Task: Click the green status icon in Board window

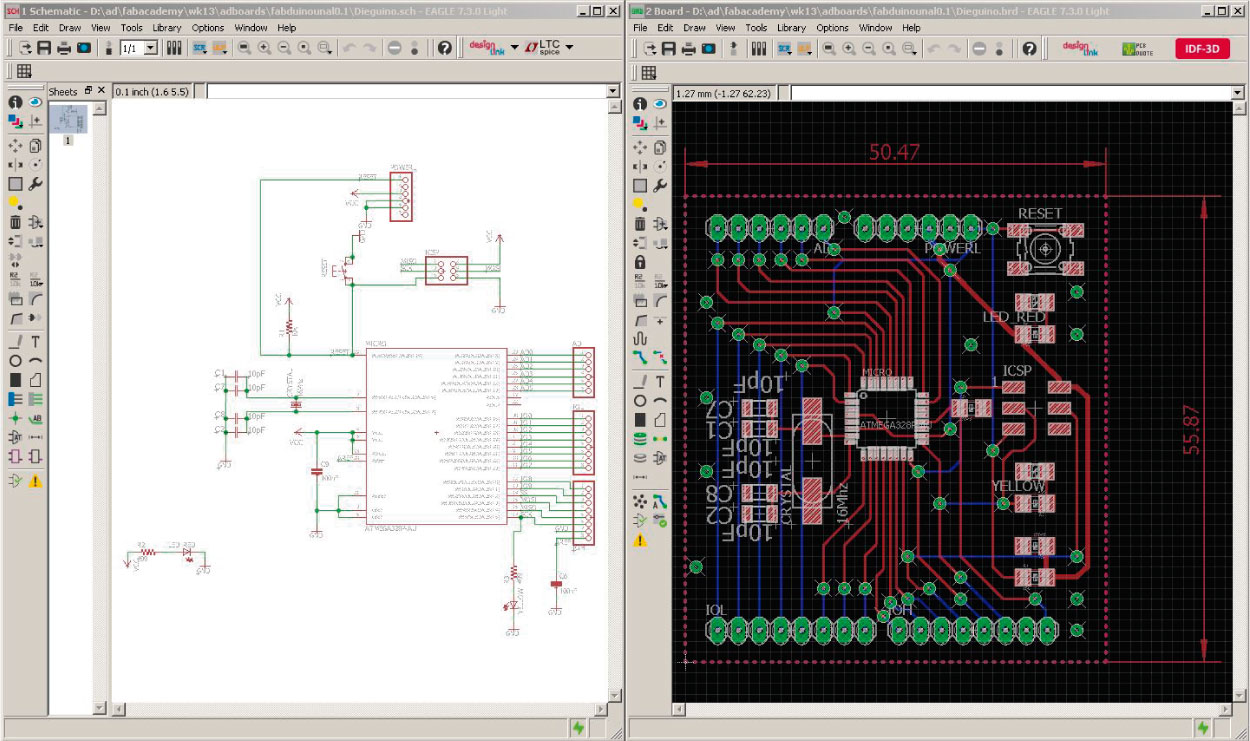Action: point(1203,729)
